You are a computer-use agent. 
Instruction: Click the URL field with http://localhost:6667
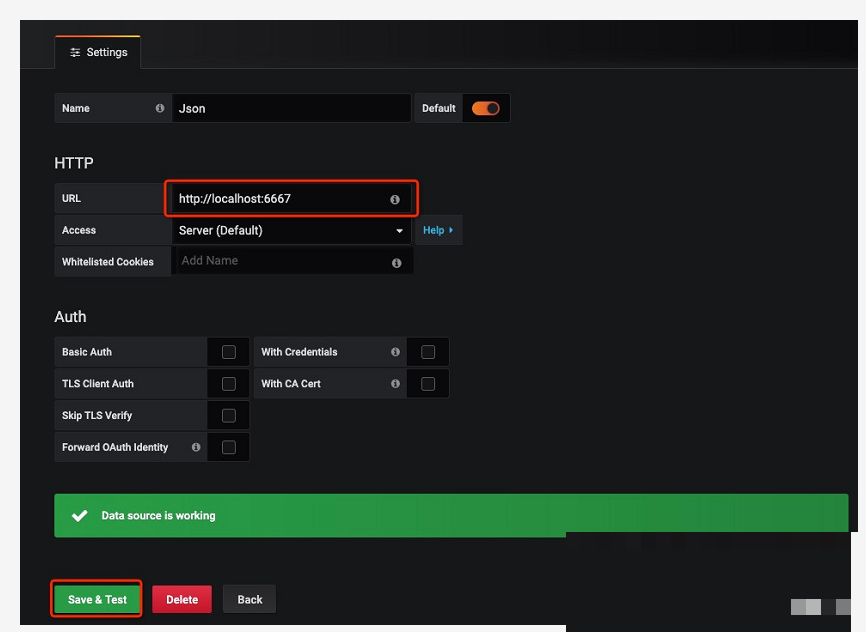[x=291, y=198]
